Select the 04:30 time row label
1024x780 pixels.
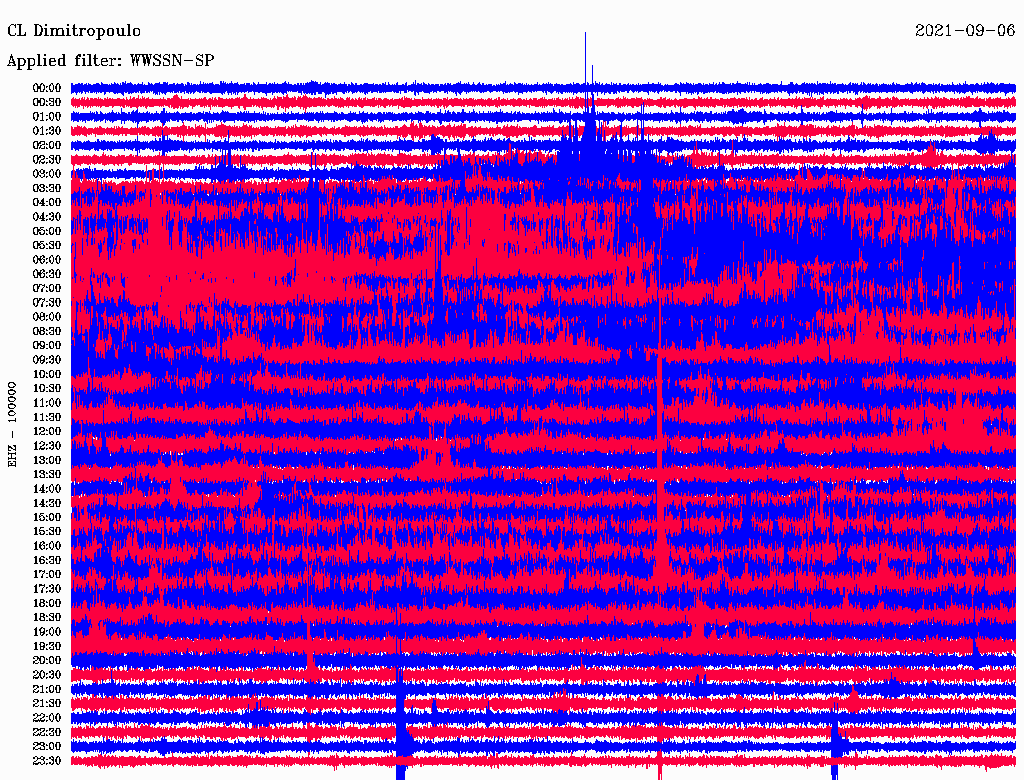47,217
